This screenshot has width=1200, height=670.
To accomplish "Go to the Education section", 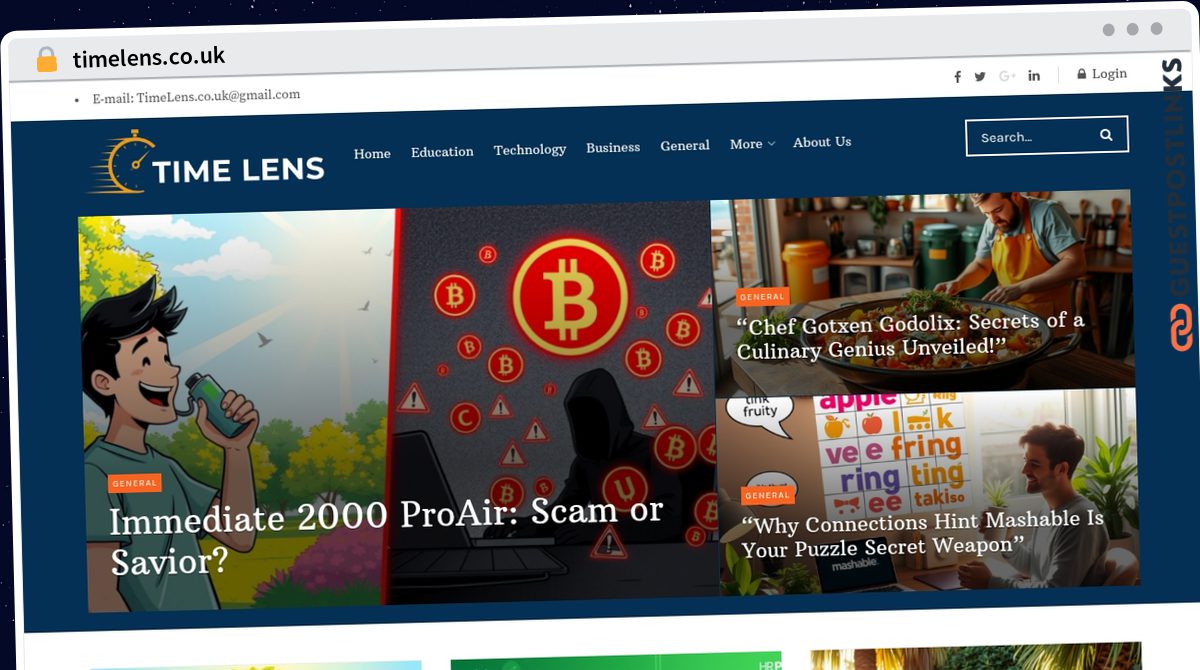I will (x=442, y=152).
